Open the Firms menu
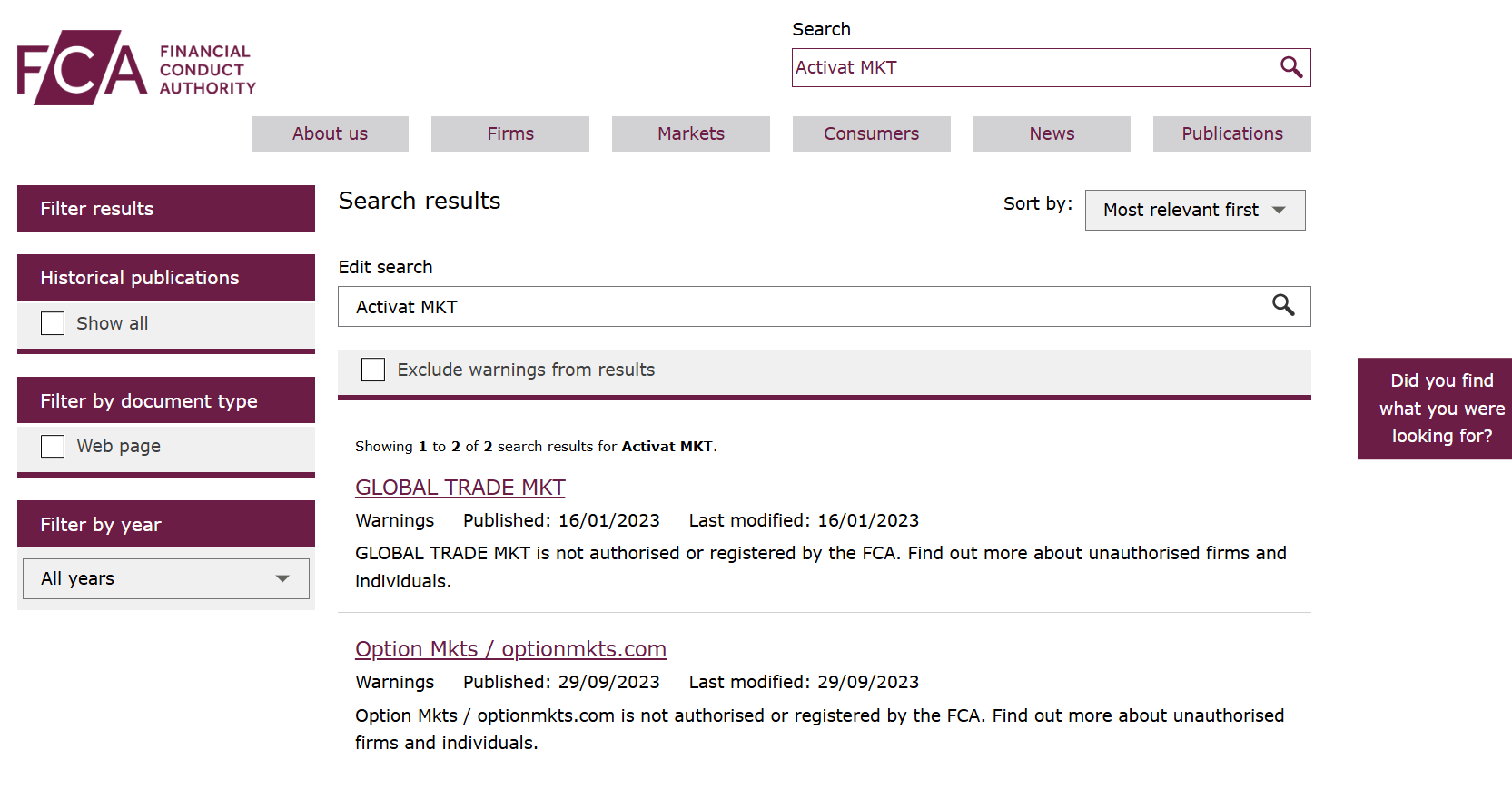1512x789 pixels. [x=510, y=133]
